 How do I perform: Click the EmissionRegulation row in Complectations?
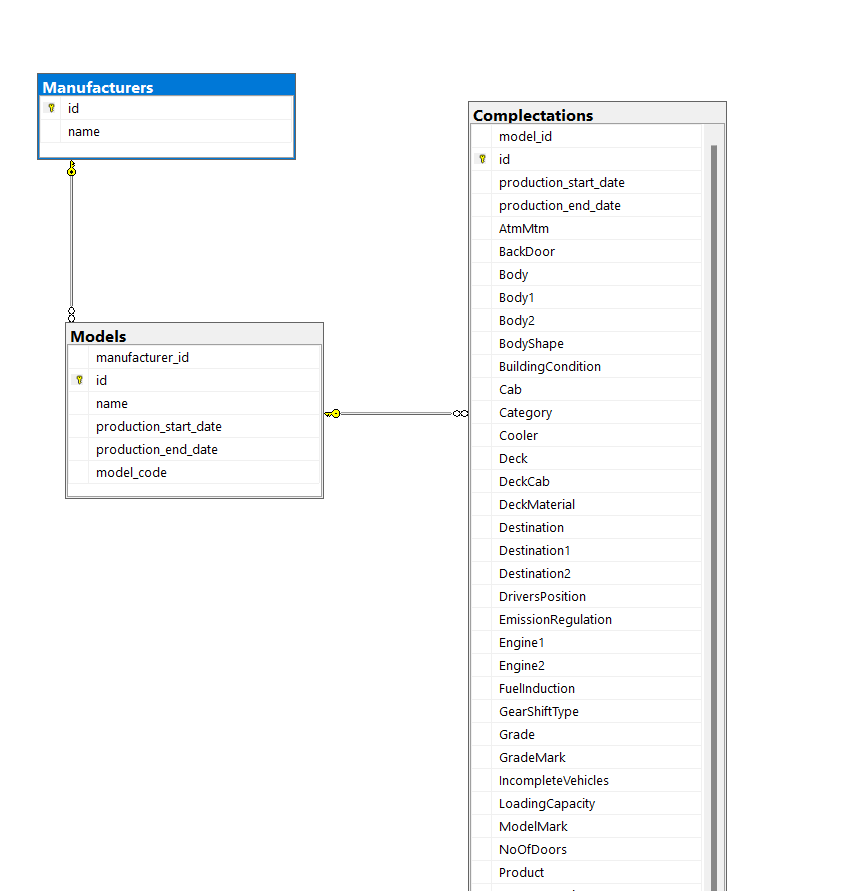tap(555, 619)
